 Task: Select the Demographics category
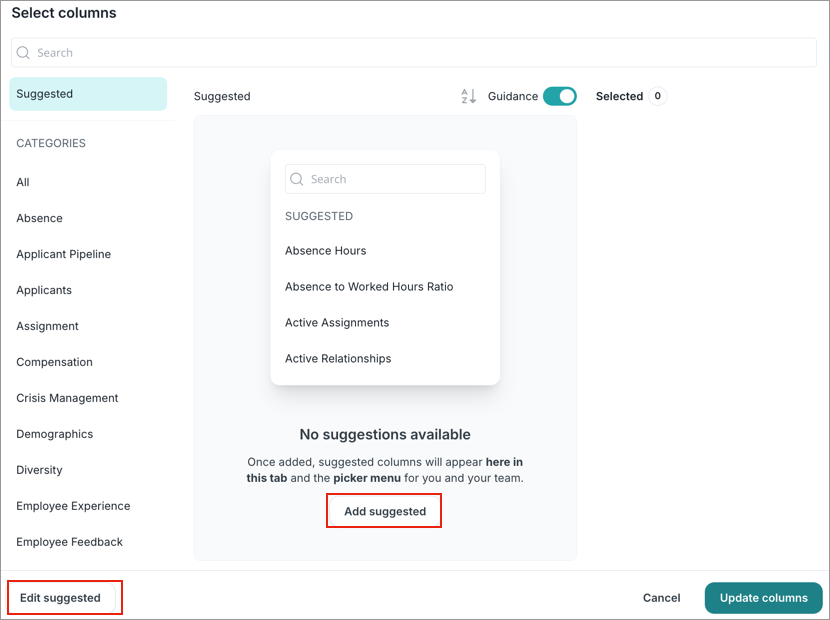pos(55,434)
